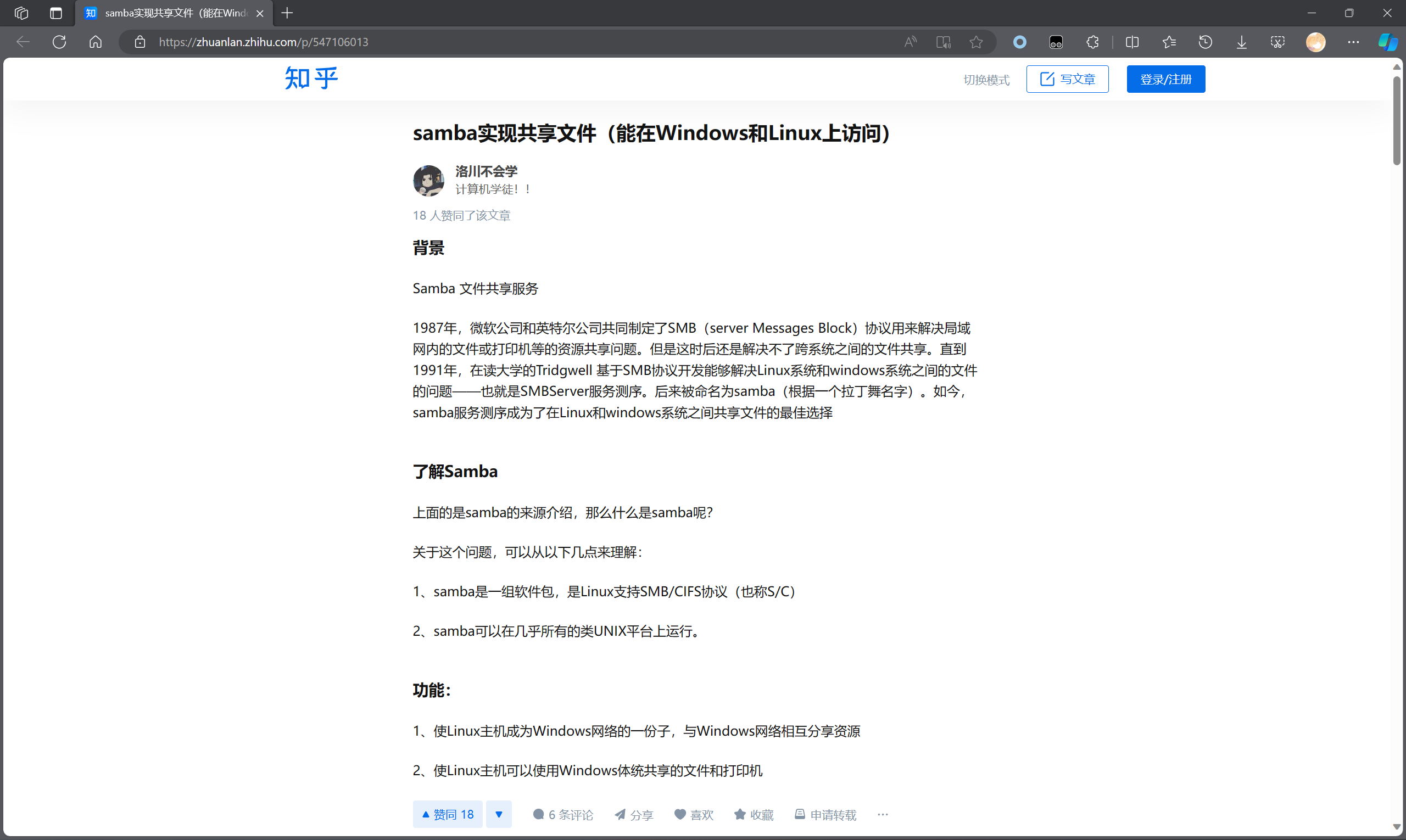Open browser settings and more menu

tap(1353, 42)
